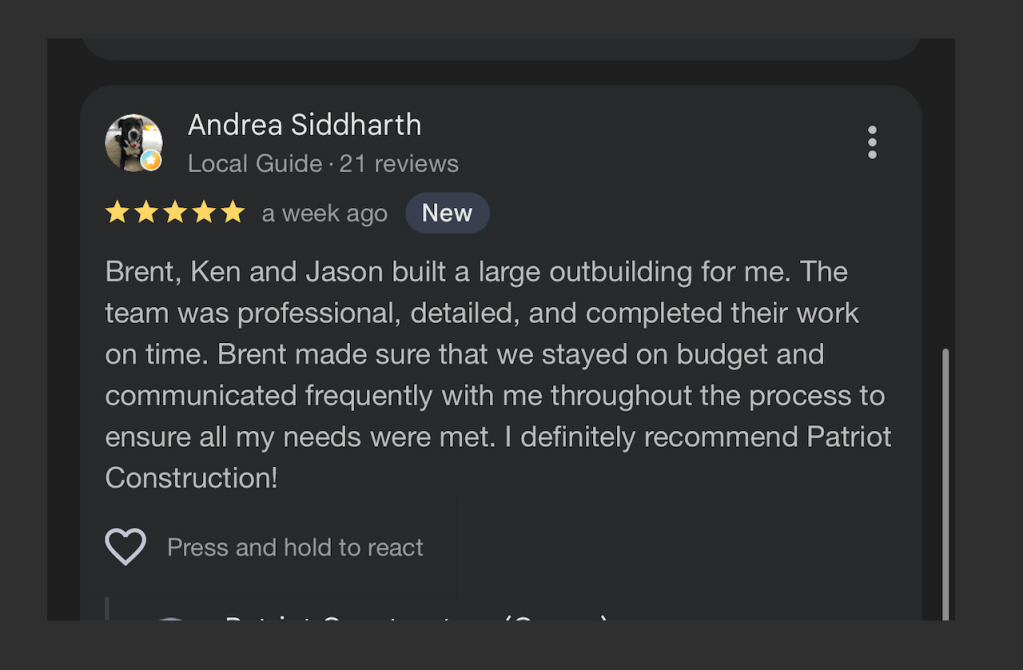Click the Local Guide label
Viewport: 1023px width, 670px height.
coord(254,164)
